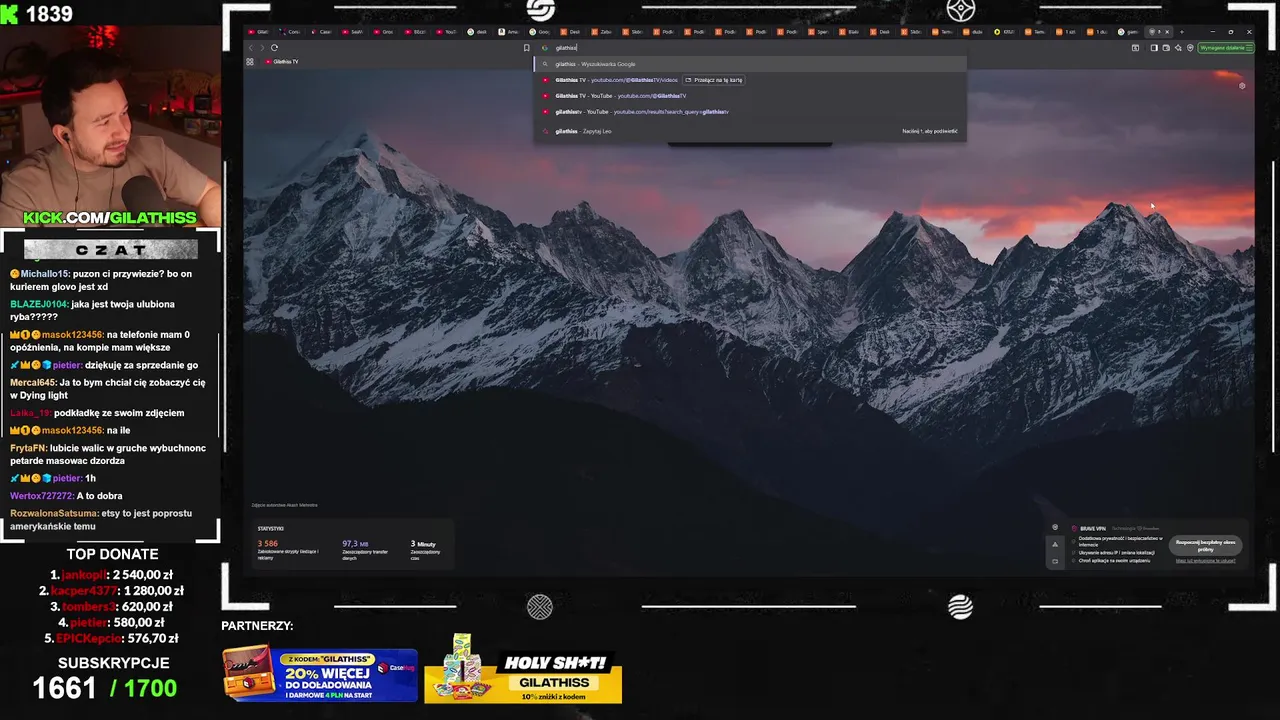Viewport: 1280px width, 720px height.
Task: Click jankopl's 2 540,00 zł top donate row
Action: (111, 575)
